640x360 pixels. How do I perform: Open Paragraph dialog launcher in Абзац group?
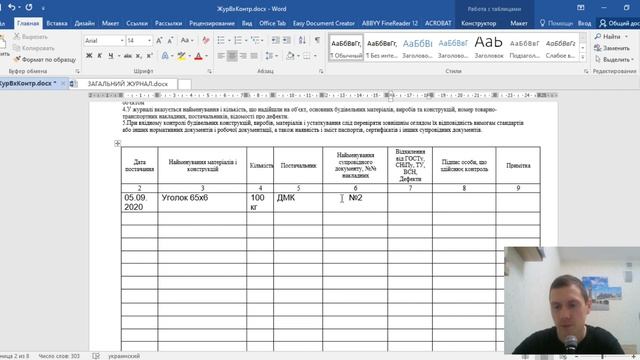tap(321, 71)
